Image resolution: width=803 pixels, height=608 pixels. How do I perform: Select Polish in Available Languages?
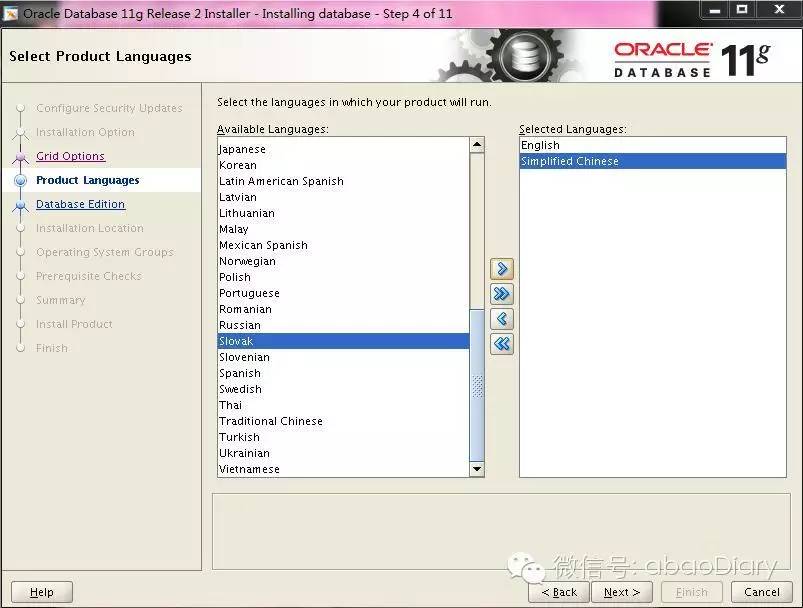click(343, 277)
